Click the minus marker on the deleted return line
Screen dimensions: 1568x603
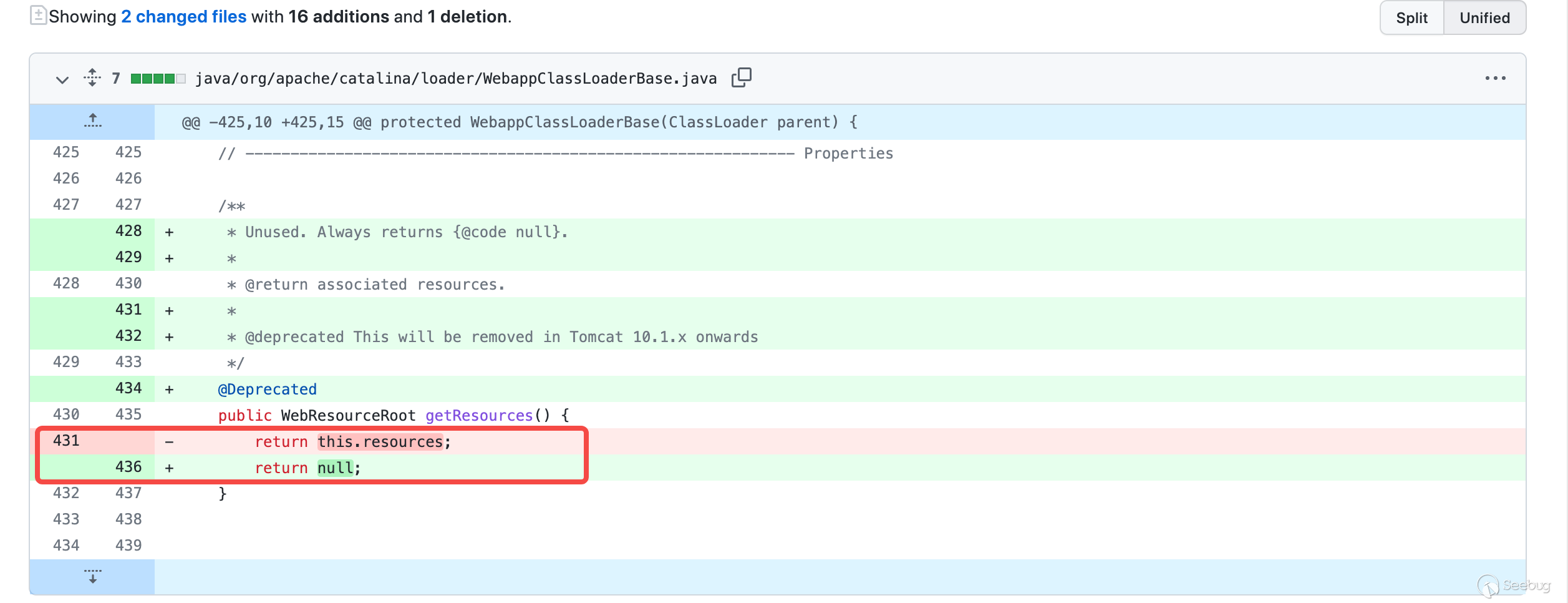click(x=169, y=442)
